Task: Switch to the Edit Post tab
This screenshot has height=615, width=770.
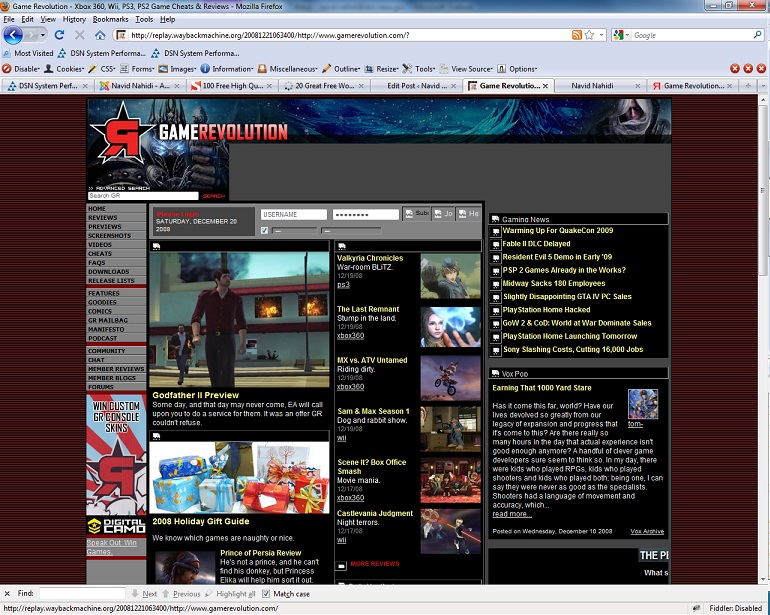Action: tap(416, 85)
